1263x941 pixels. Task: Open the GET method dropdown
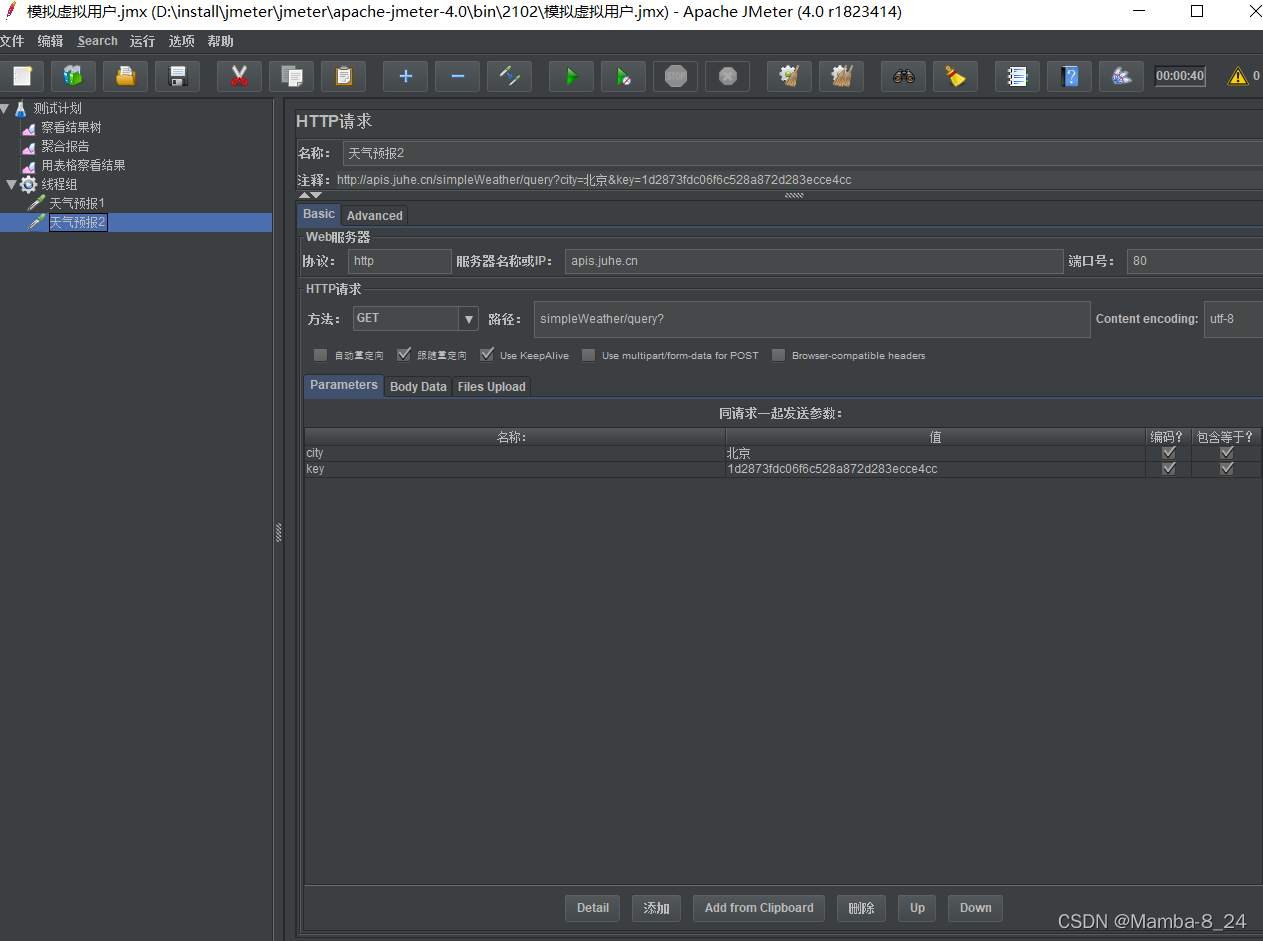point(469,319)
